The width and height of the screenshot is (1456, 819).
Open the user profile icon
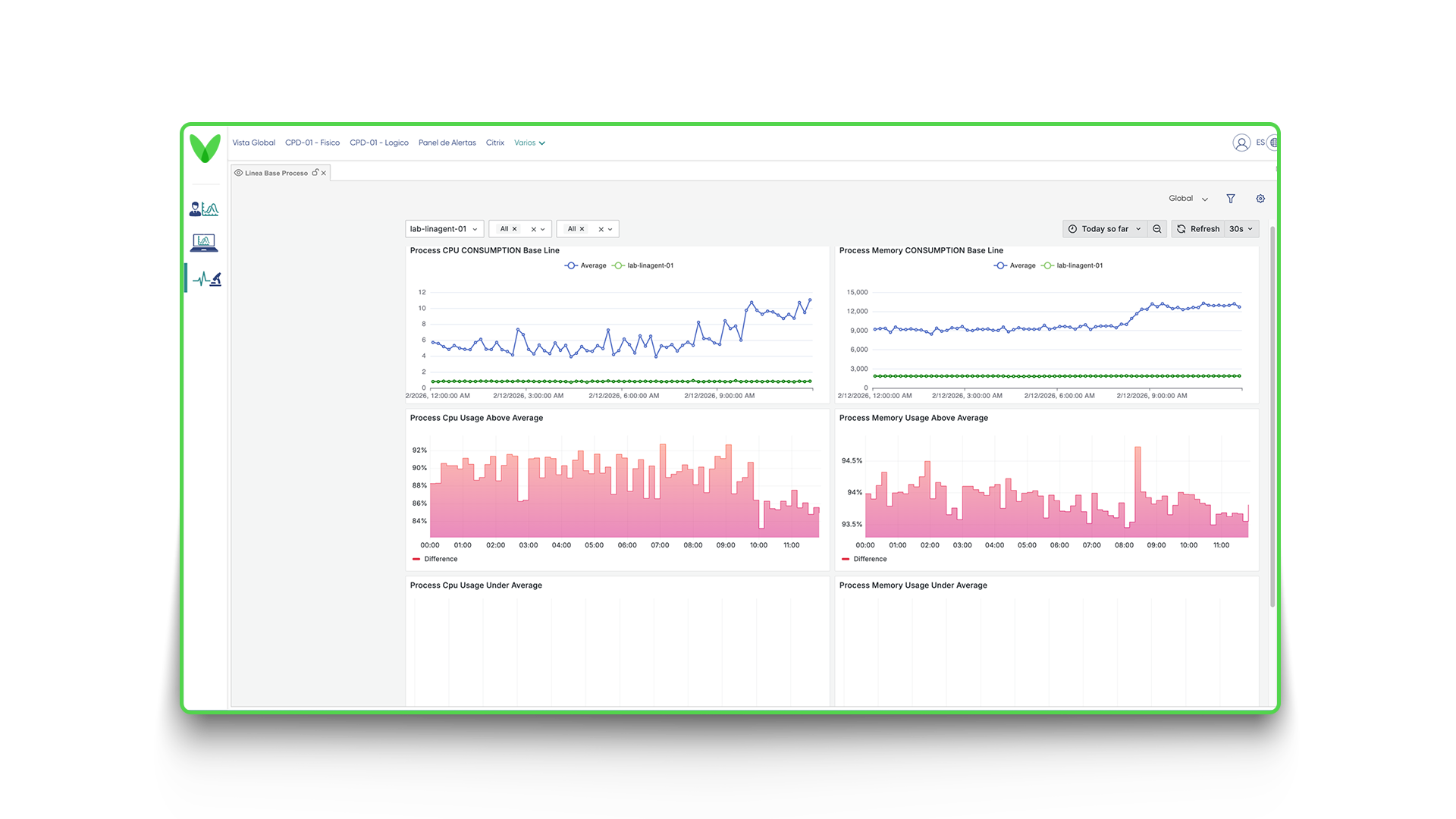pos(1241,143)
